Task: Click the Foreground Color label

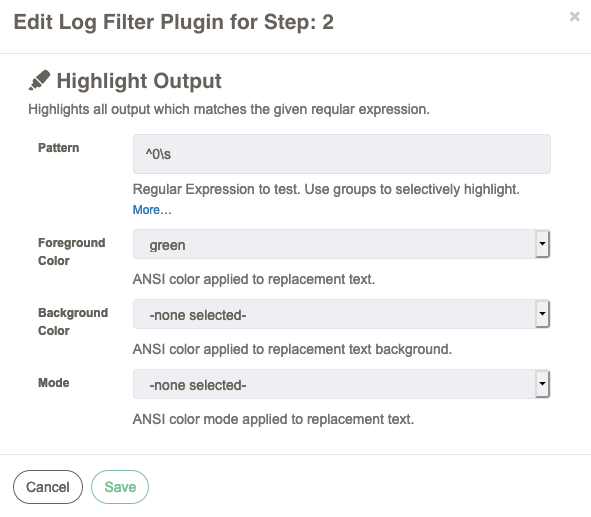Action: coord(72,251)
